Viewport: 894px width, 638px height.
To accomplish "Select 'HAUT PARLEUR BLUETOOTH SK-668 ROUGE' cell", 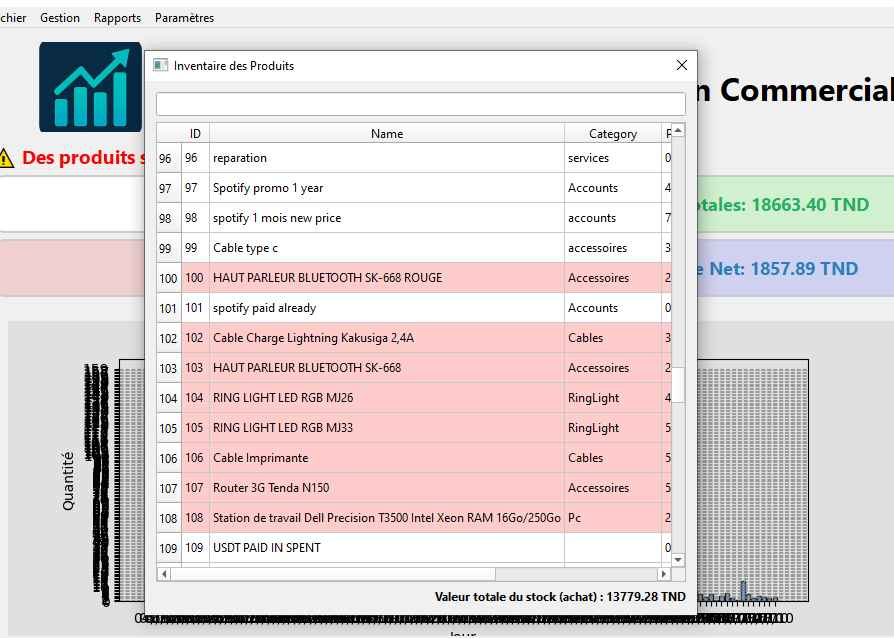I will click(x=387, y=278).
